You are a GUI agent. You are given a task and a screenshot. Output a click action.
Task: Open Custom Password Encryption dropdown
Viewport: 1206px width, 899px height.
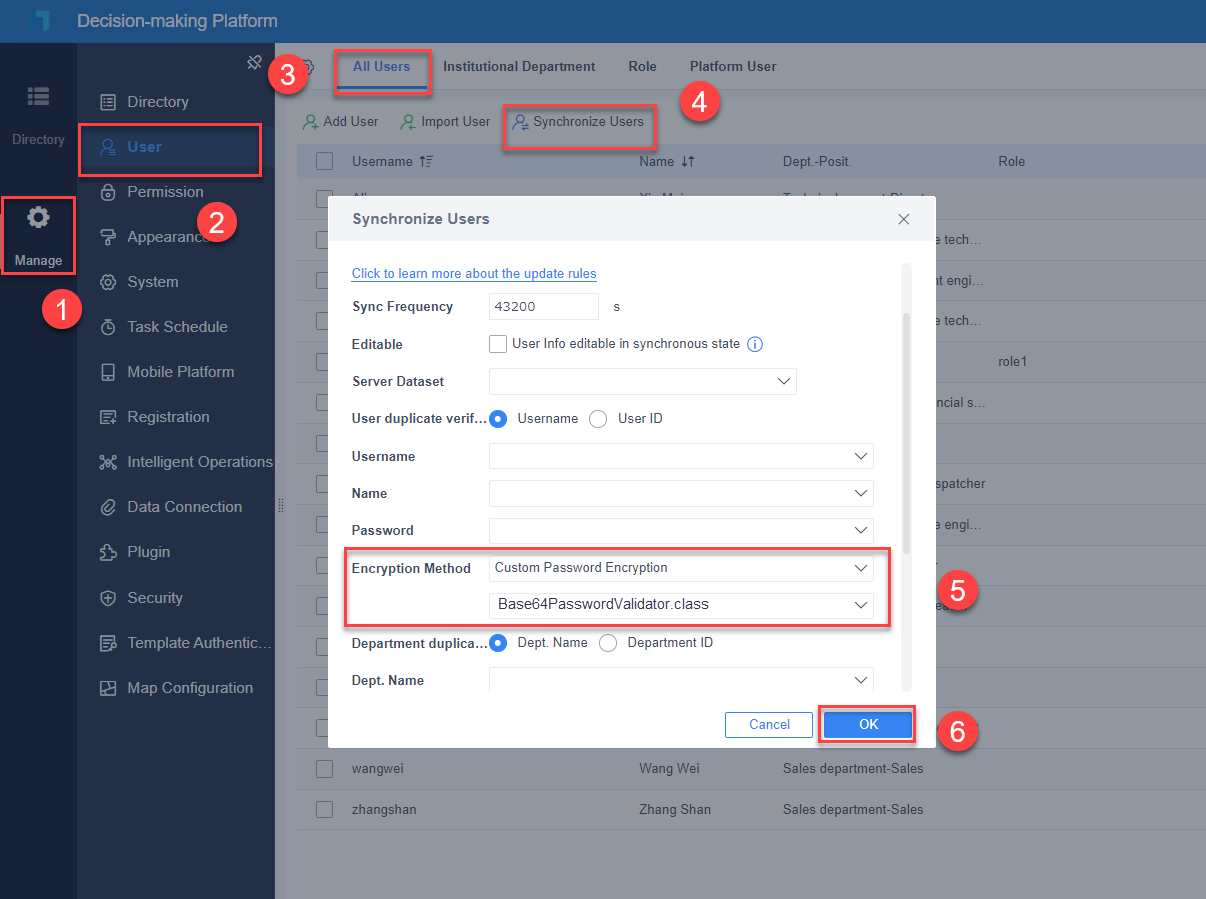pos(681,568)
